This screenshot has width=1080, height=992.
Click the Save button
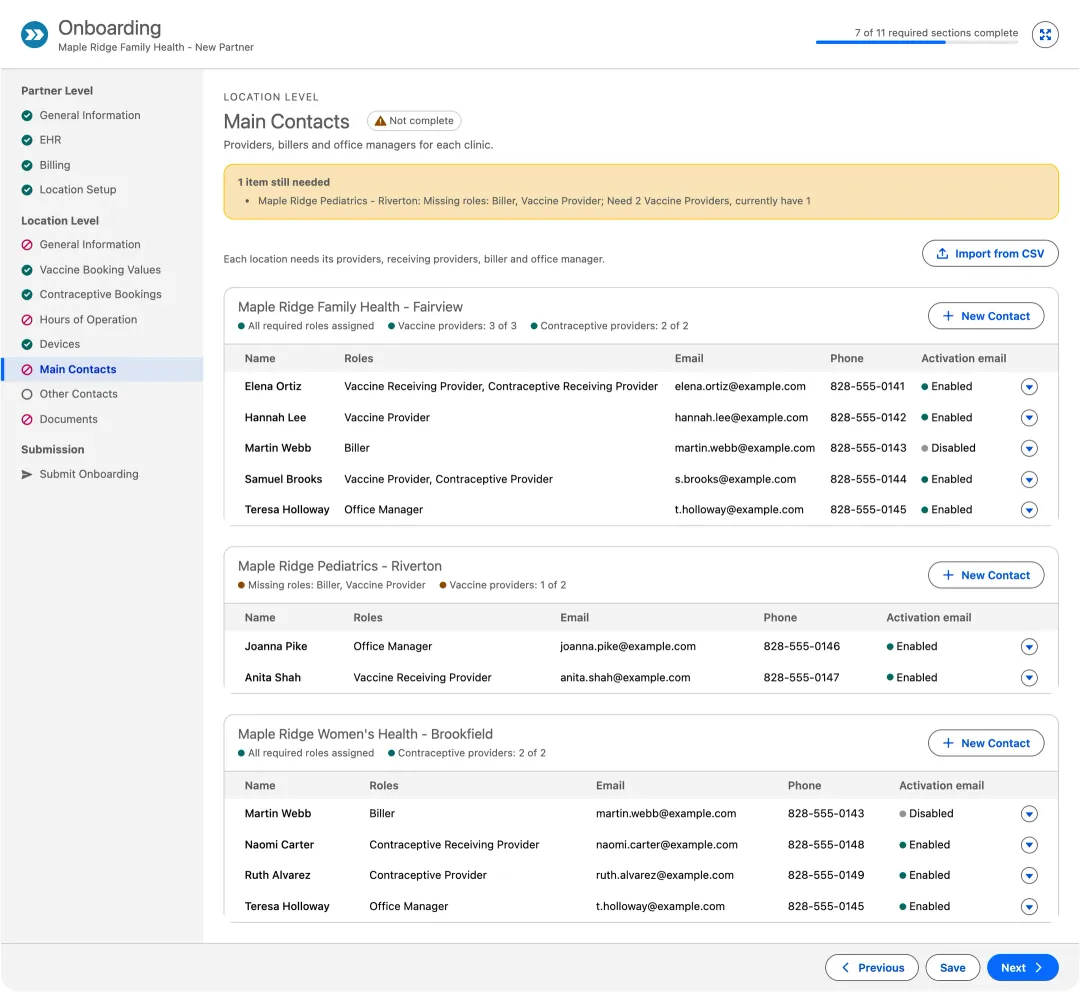pos(953,967)
